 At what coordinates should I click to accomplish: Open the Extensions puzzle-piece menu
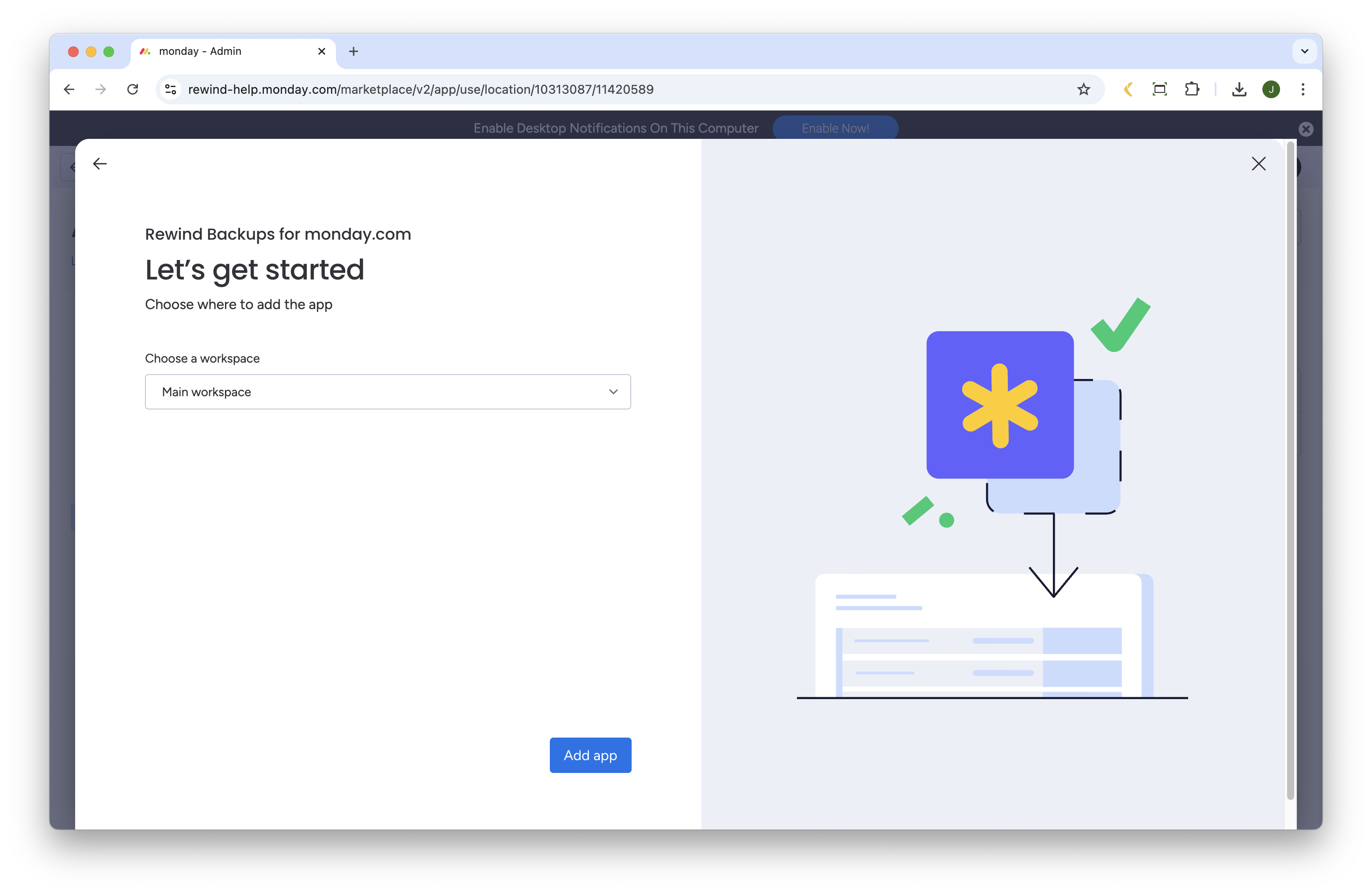point(1192,89)
